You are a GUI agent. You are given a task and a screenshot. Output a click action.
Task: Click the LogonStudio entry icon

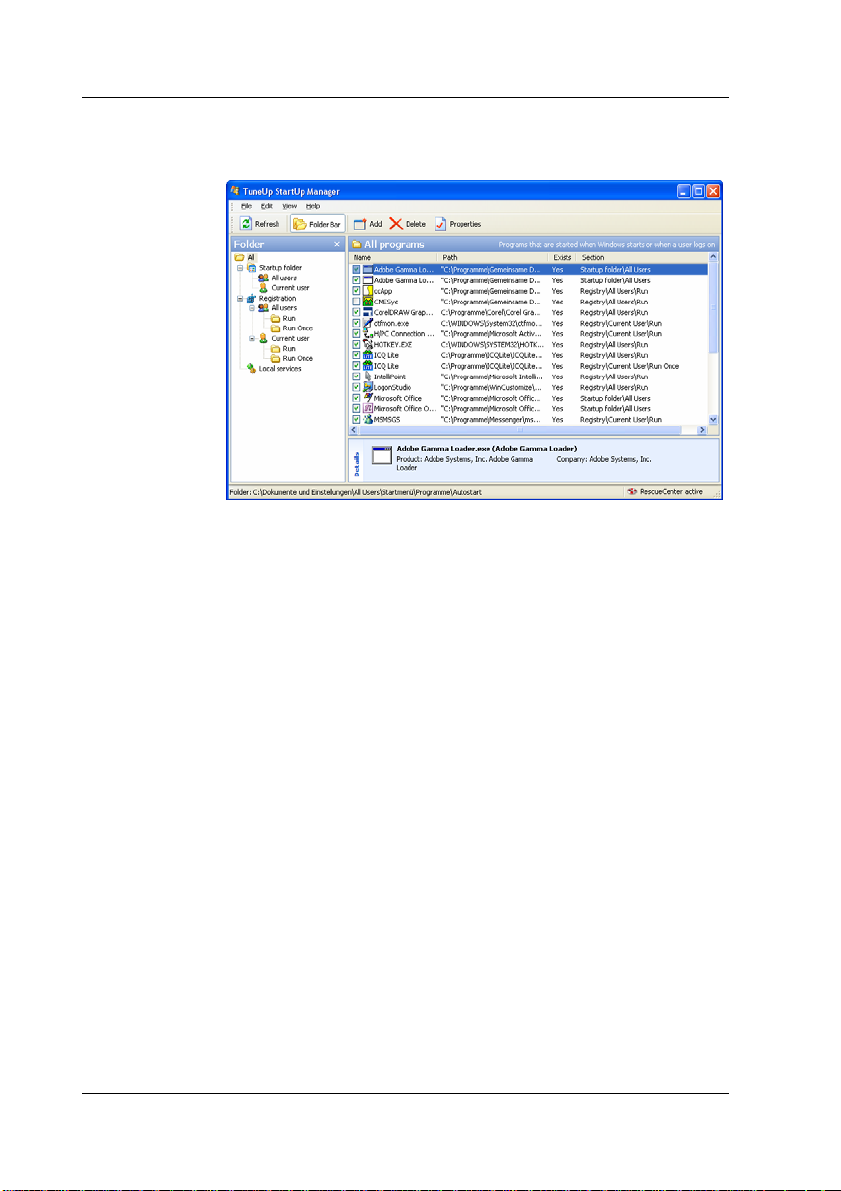[x=368, y=387]
